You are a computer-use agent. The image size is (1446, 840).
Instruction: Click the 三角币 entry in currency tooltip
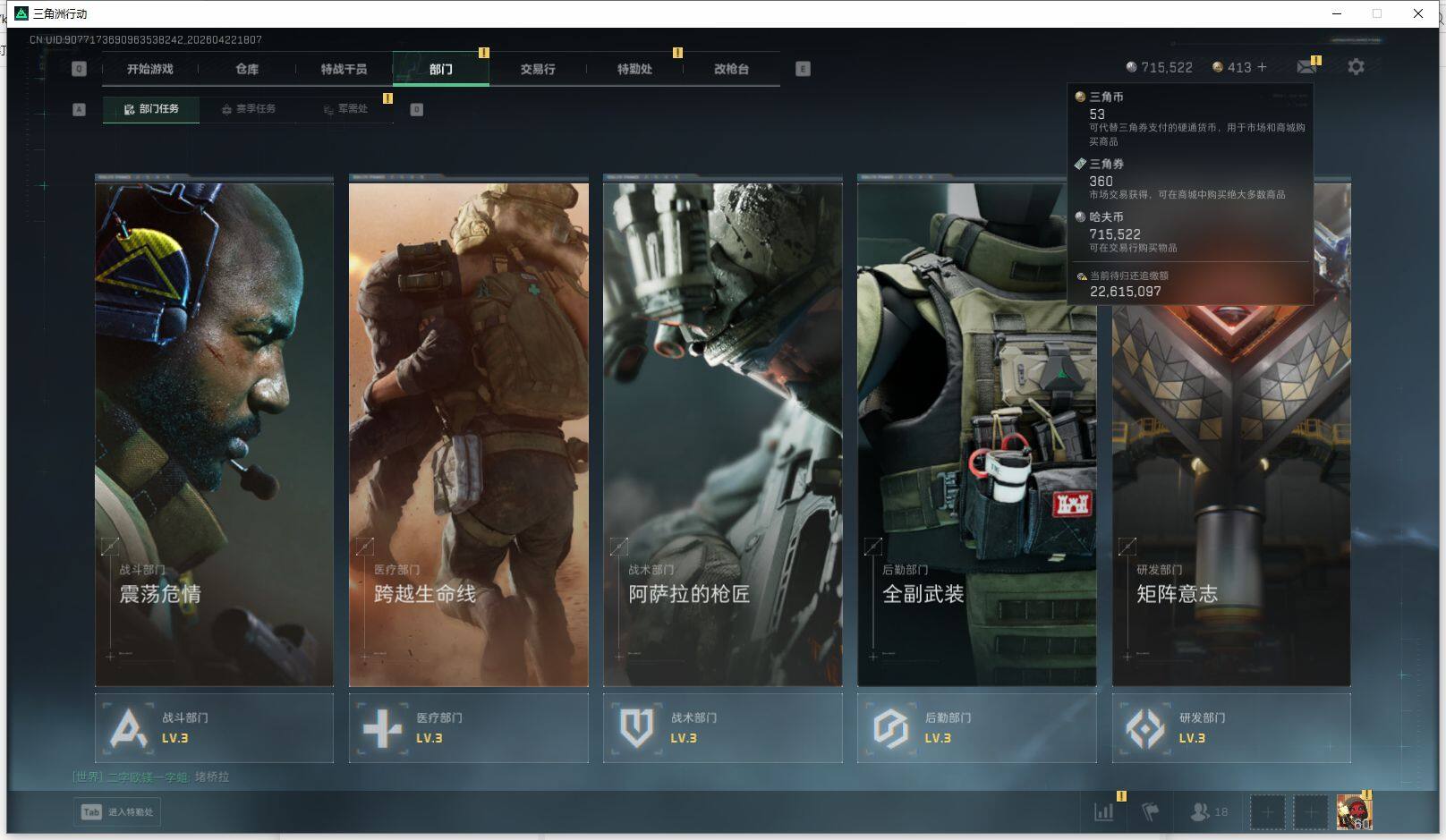(1190, 118)
